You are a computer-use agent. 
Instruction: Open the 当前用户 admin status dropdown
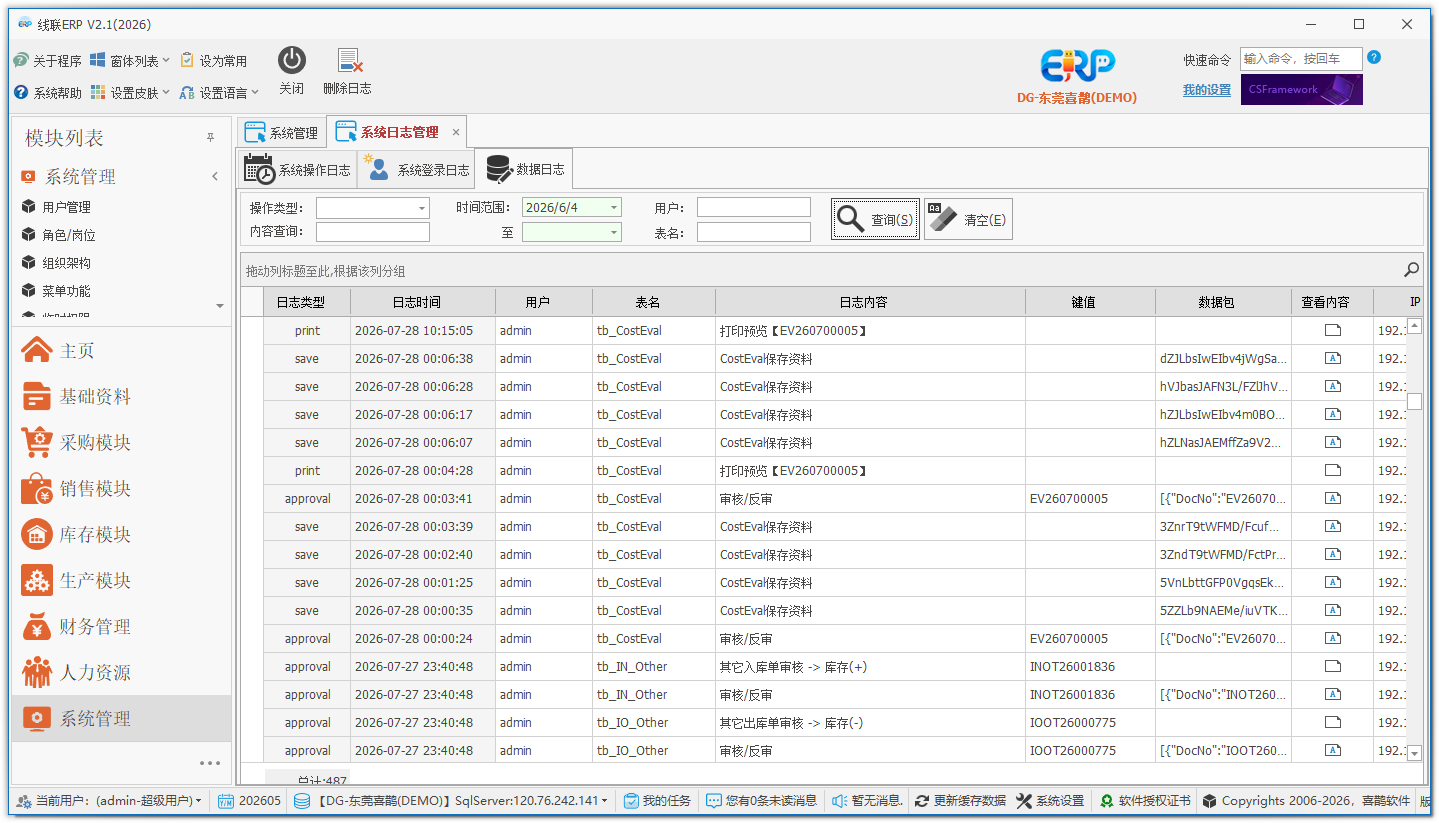[x=110, y=801]
